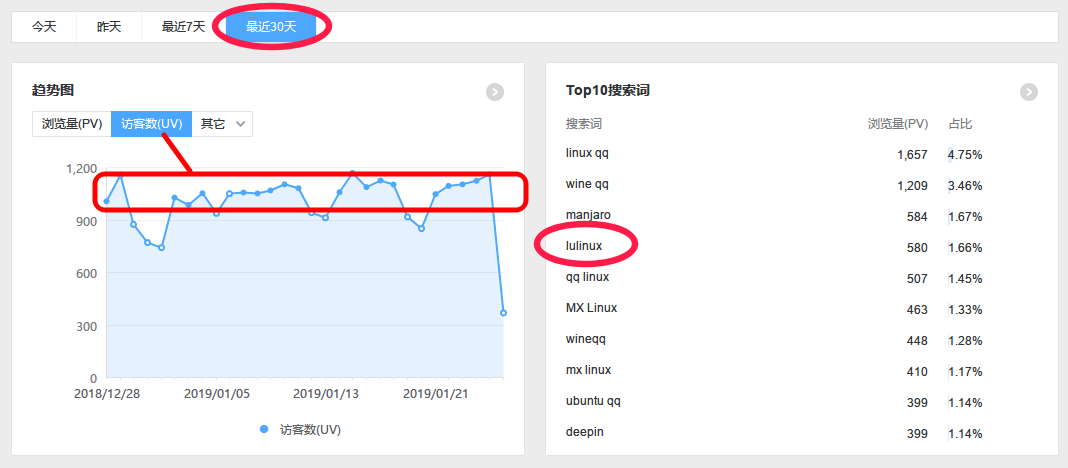Click the PV value 1,209
Screen dimensions: 1068x468
coord(912,186)
